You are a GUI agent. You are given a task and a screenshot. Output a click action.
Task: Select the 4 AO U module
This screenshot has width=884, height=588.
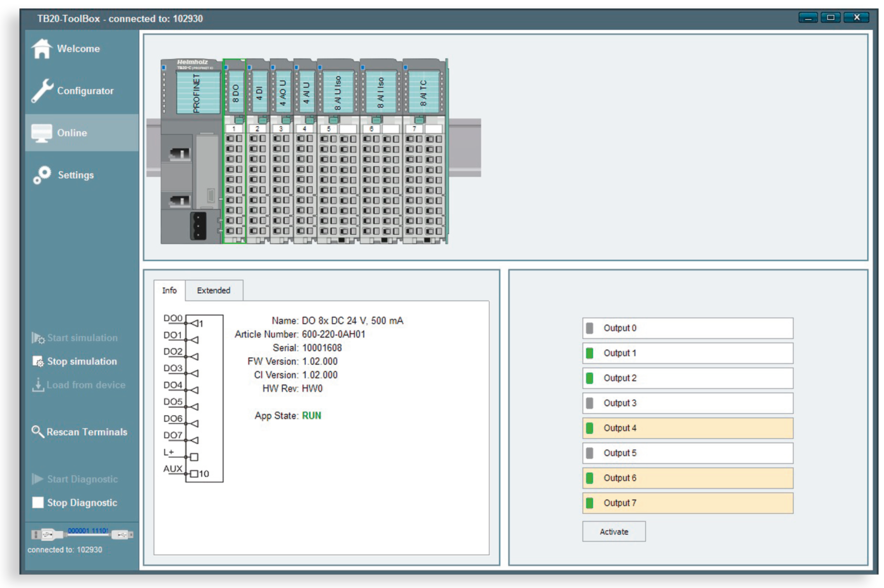click(281, 151)
